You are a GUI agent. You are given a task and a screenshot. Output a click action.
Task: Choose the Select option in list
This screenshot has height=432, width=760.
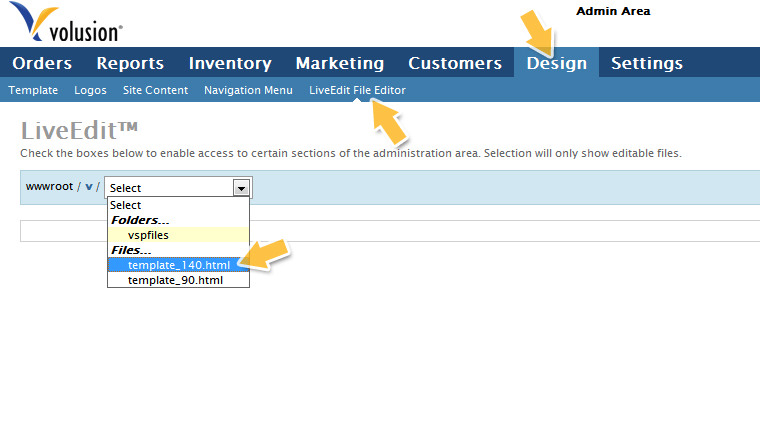click(126, 205)
